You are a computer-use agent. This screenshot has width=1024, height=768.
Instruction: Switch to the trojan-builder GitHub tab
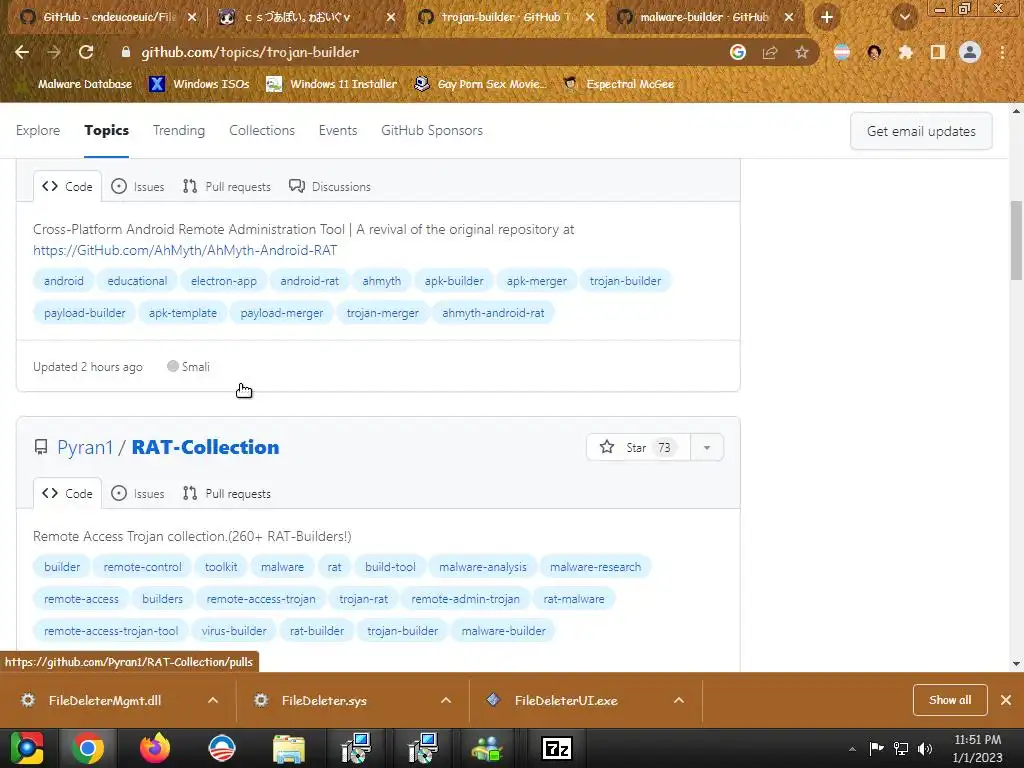506,18
